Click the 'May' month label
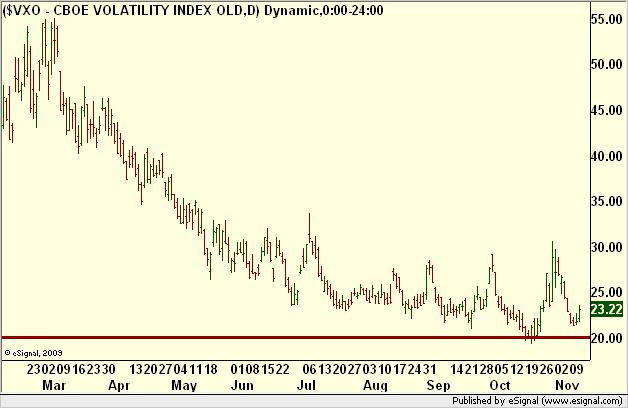Screen dimensions: 628x408 click(184, 386)
